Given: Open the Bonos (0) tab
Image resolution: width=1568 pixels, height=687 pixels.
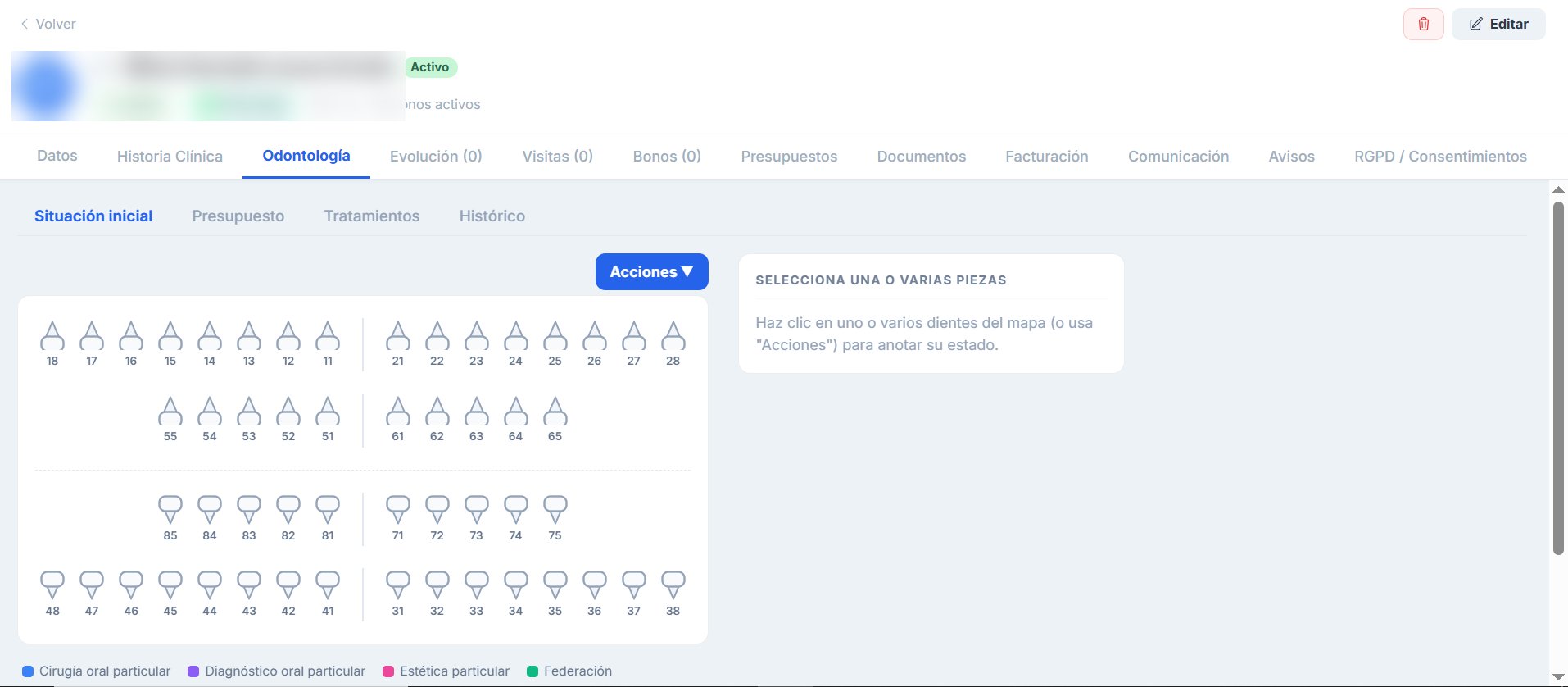Looking at the screenshot, I should [x=667, y=156].
